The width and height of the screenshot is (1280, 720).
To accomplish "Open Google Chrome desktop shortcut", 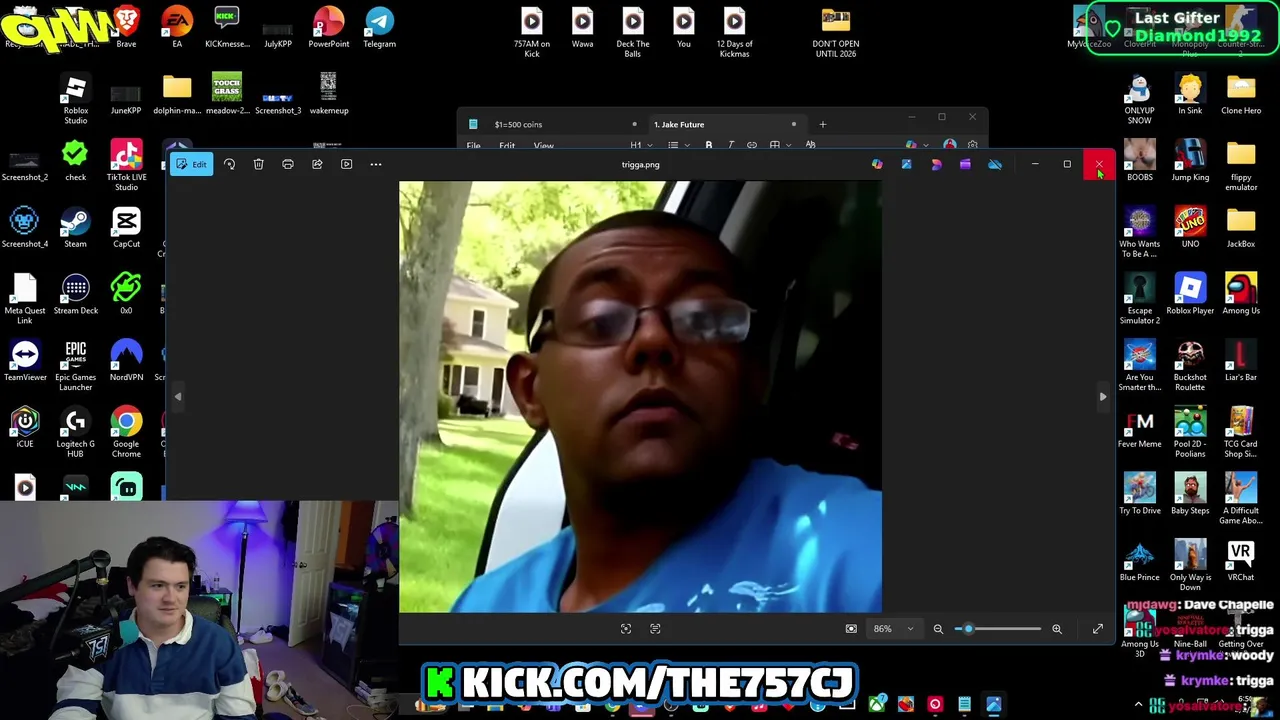I will point(126,433).
